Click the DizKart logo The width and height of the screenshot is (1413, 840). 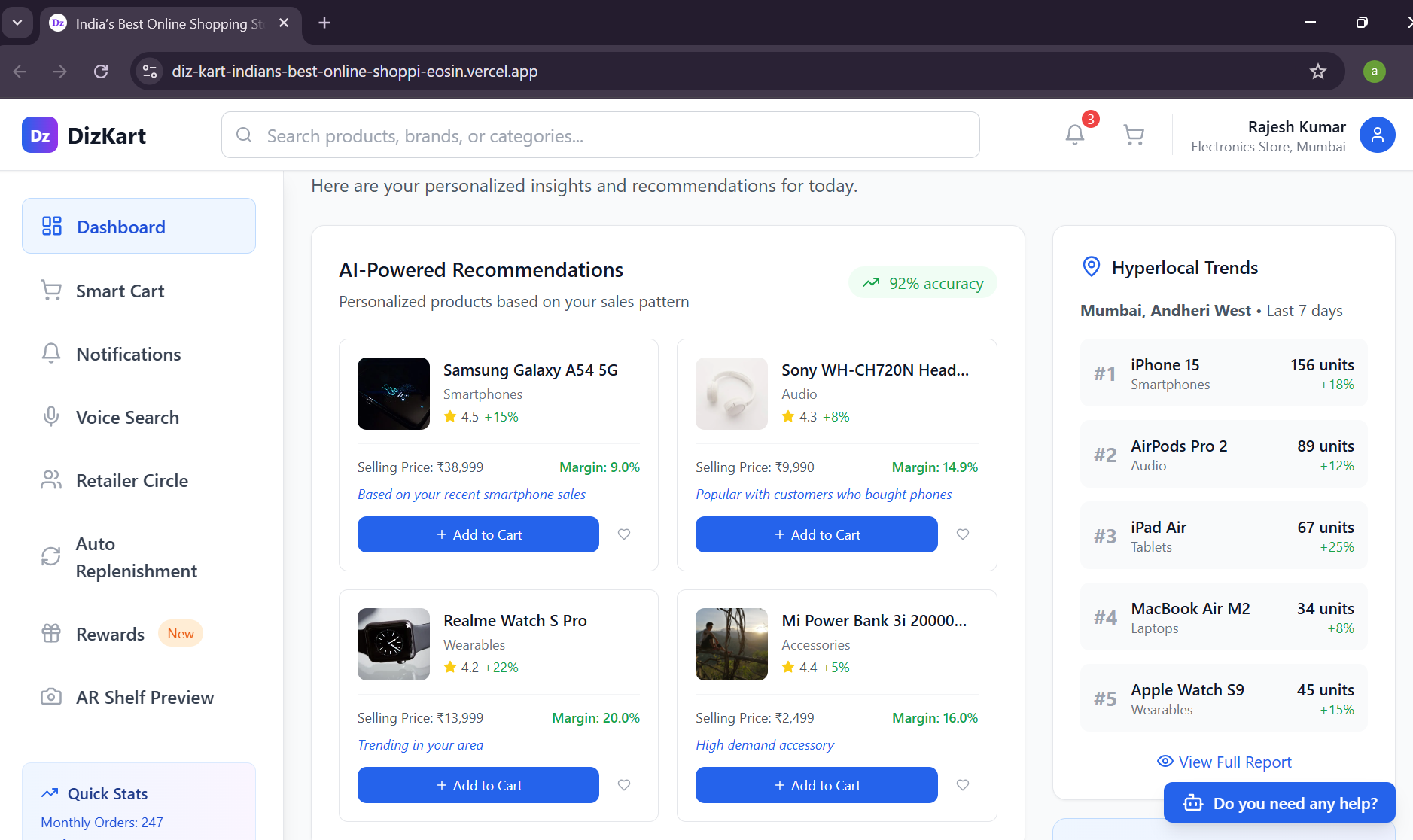84,135
